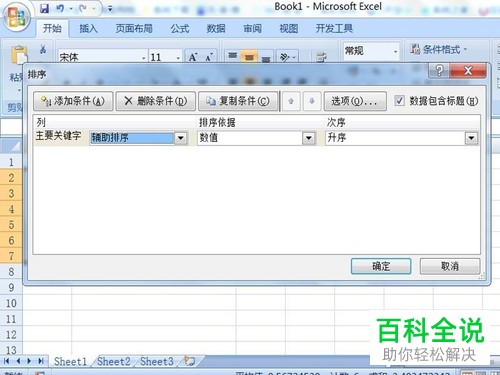This screenshot has height=375, width=500.
Task: Click the sort dialog help question mark
Action: (x=439, y=70)
